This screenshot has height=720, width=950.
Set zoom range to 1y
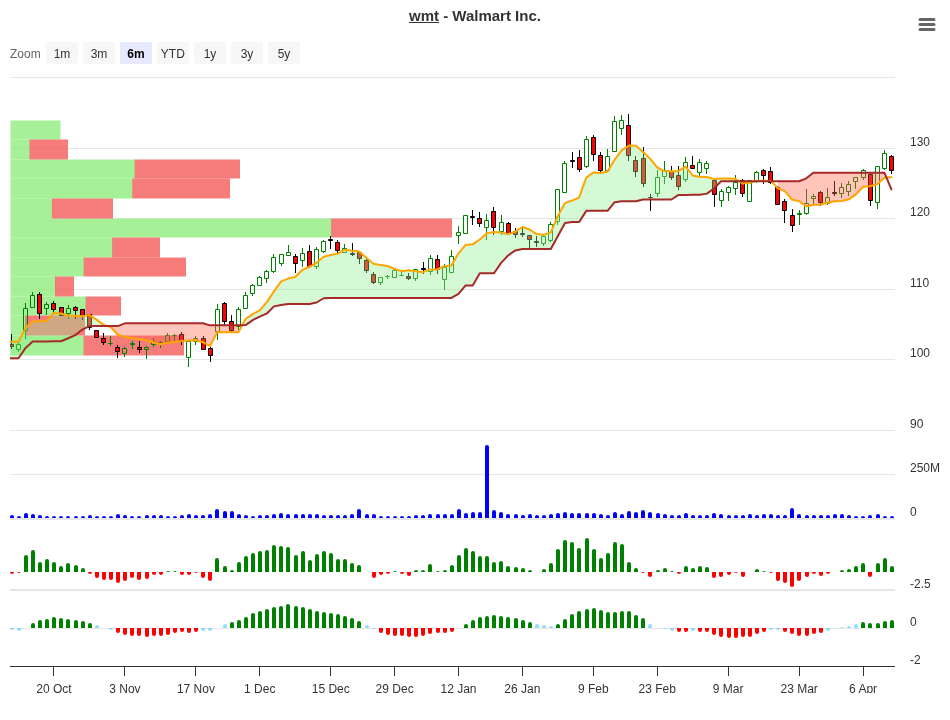(x=210, y=53)
